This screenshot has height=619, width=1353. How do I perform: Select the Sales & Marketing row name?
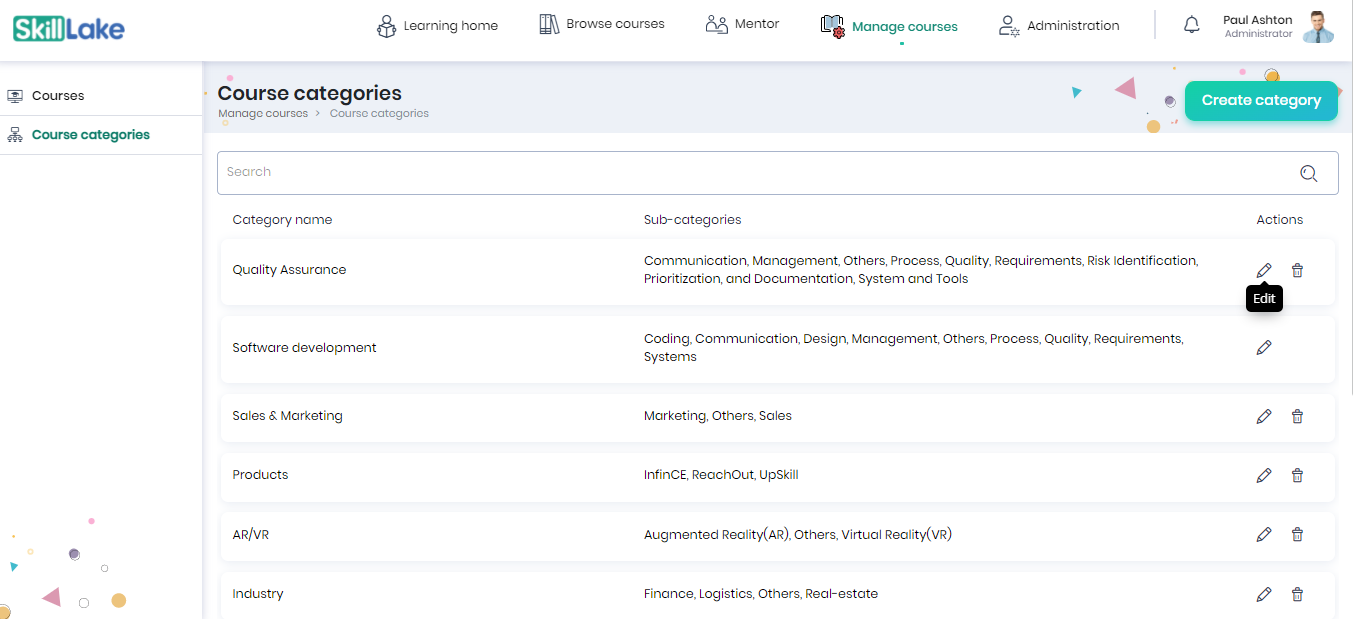287,416
